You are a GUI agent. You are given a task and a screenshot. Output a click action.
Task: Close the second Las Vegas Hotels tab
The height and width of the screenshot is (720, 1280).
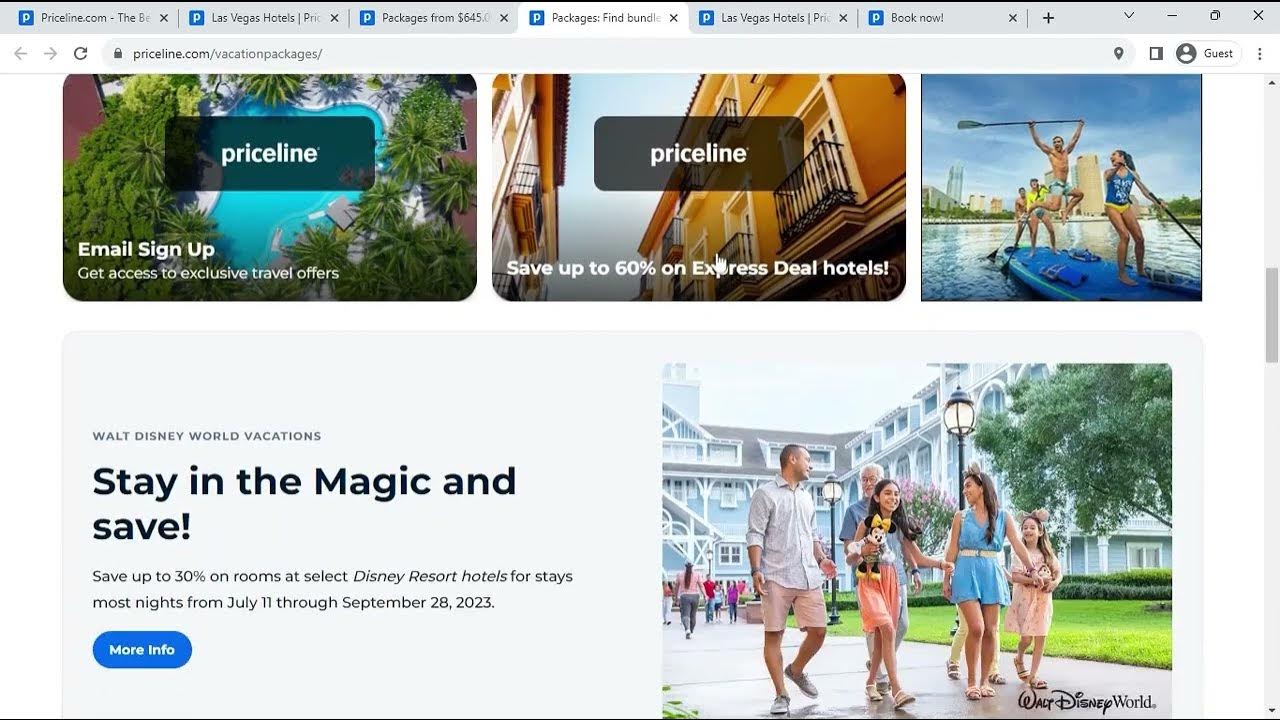pos(843,18)
